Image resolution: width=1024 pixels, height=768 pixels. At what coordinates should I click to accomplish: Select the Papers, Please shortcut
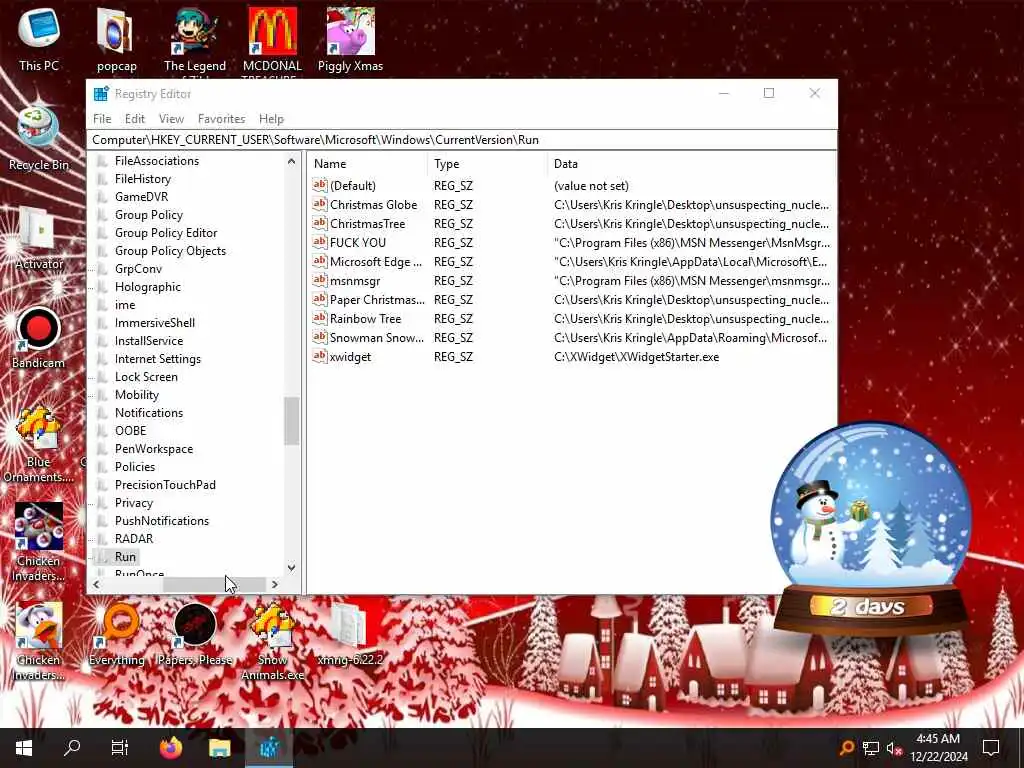coord(195,633)
